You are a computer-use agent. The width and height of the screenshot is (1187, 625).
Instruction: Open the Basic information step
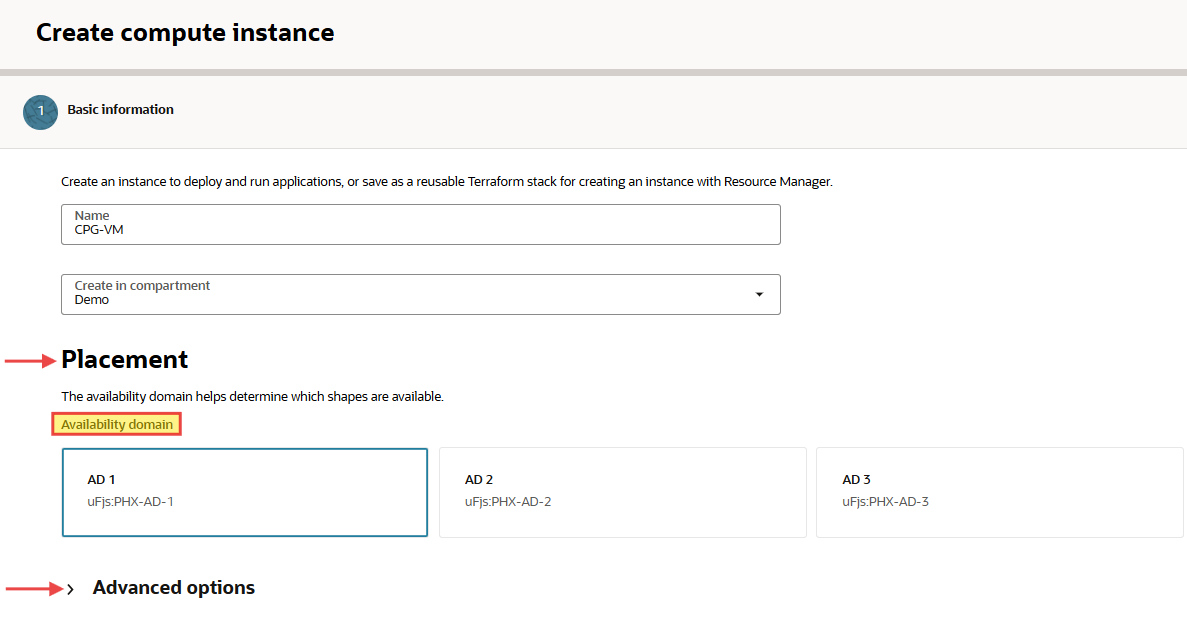(121, 110)
